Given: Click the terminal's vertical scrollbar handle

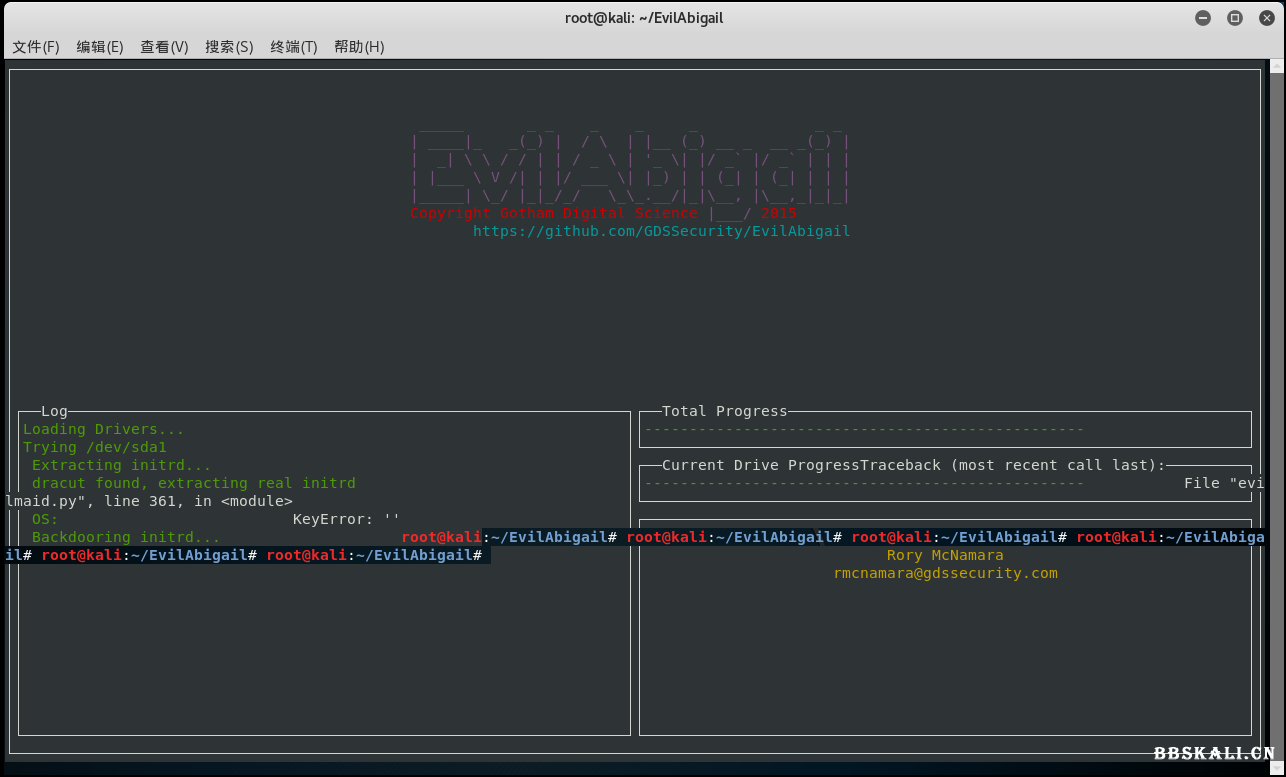Looking at the screenshot, I should (x=1277, y=68).
